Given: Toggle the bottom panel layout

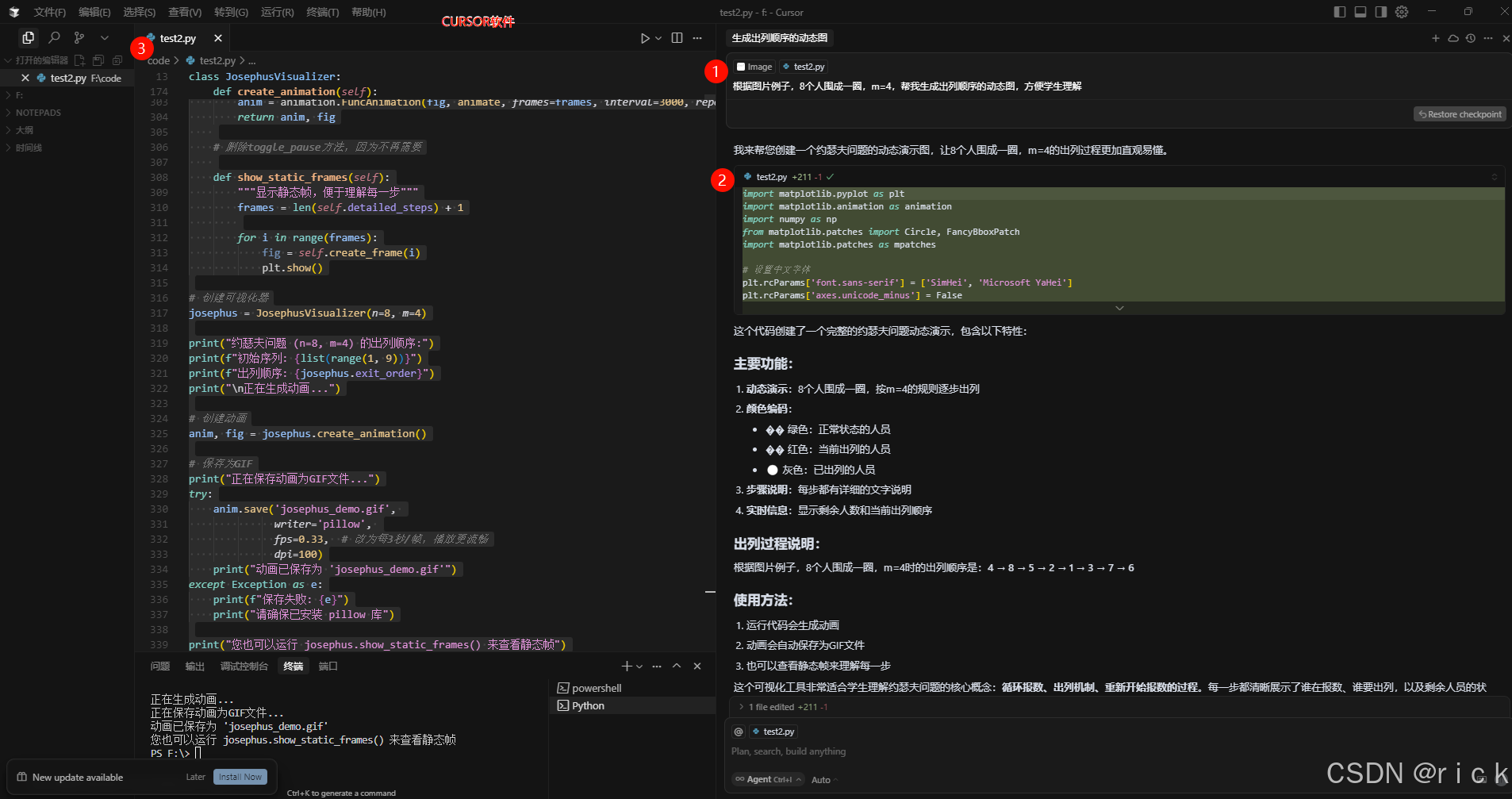Looking at the screenshot, I should (x=1360, y=12).
